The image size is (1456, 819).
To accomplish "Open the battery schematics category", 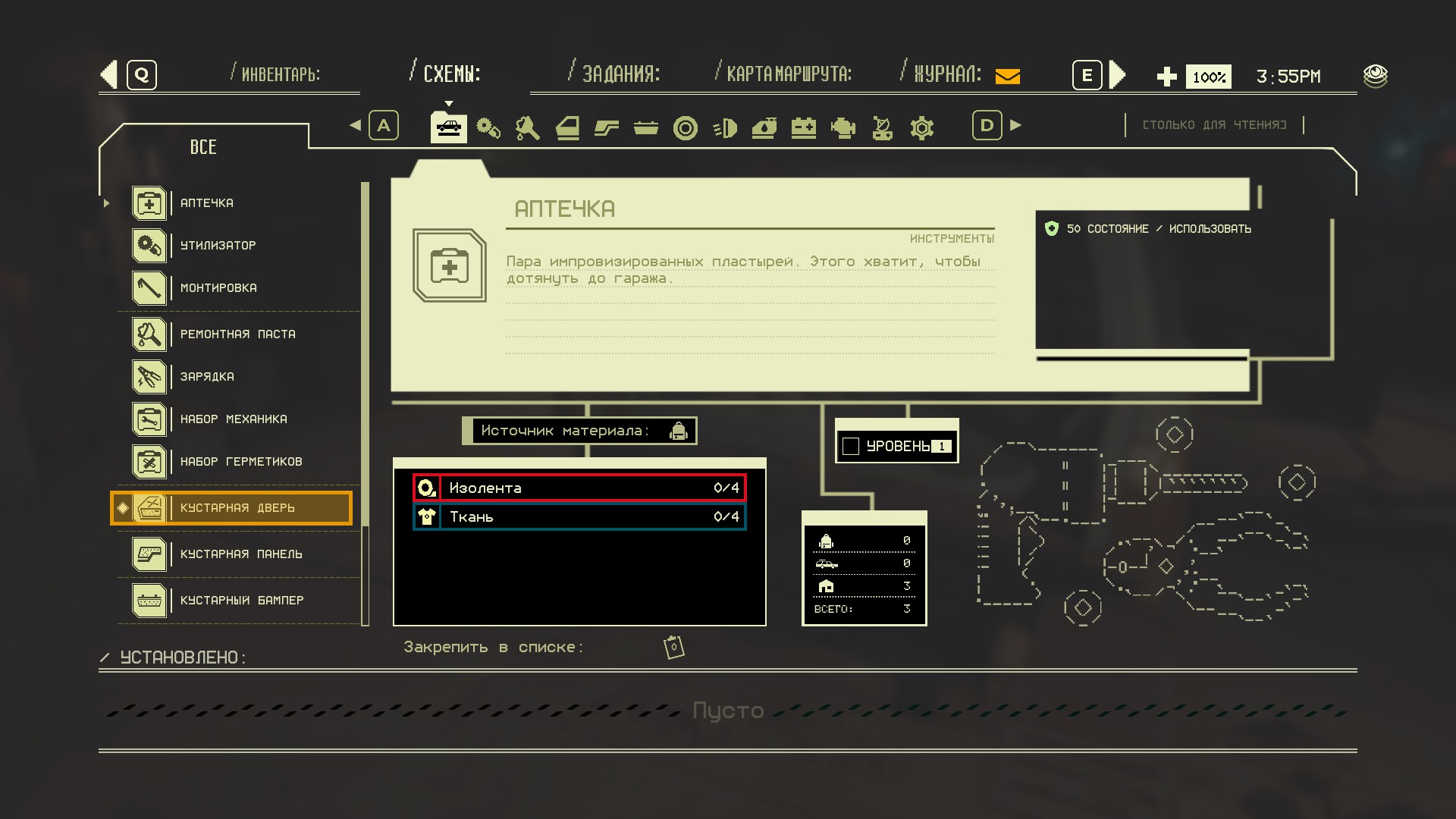I will coord(803,127).
